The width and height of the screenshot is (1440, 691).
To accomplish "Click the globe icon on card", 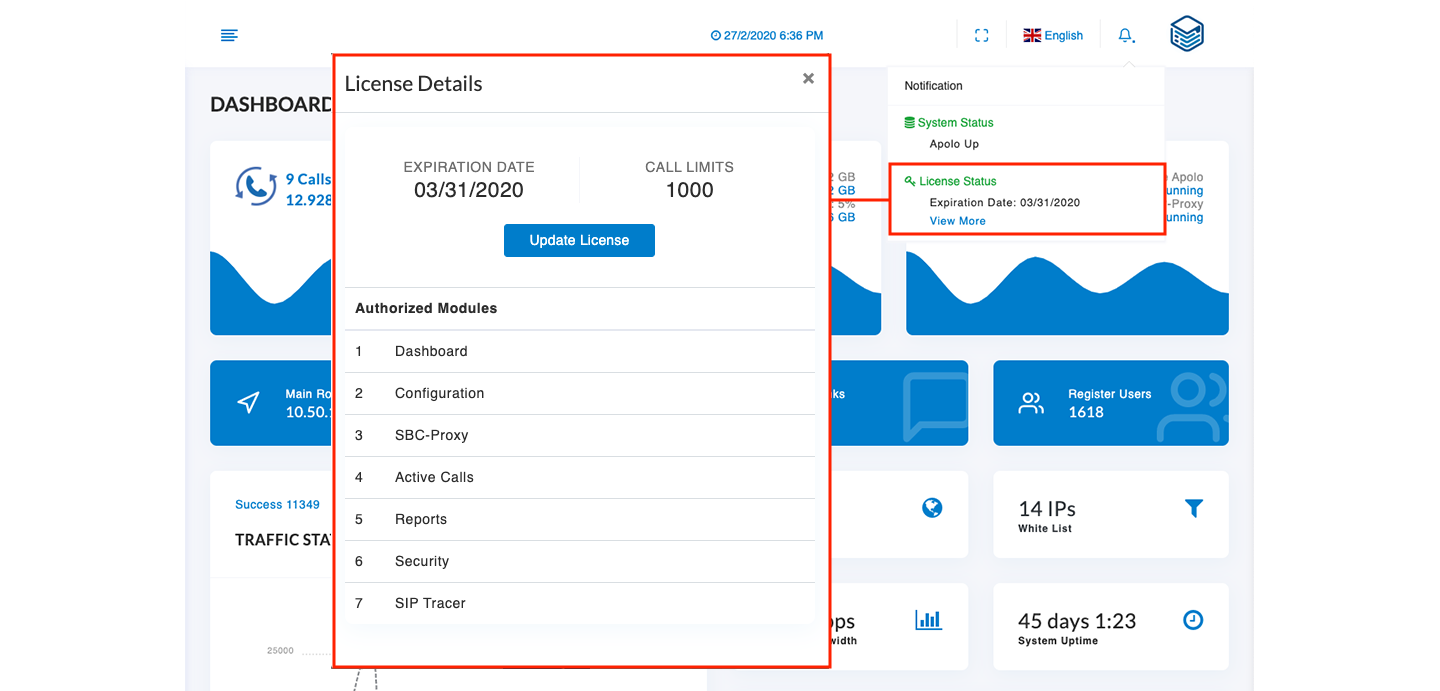I will 932,509.
